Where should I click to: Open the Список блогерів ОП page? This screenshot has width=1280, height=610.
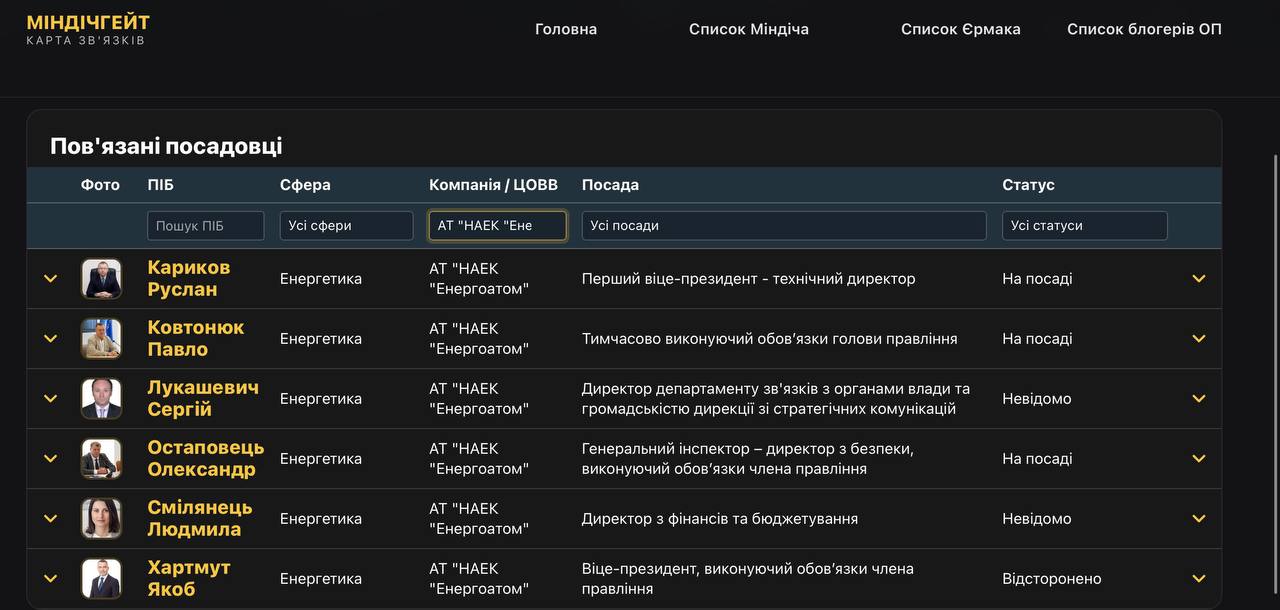point(1144,29)
